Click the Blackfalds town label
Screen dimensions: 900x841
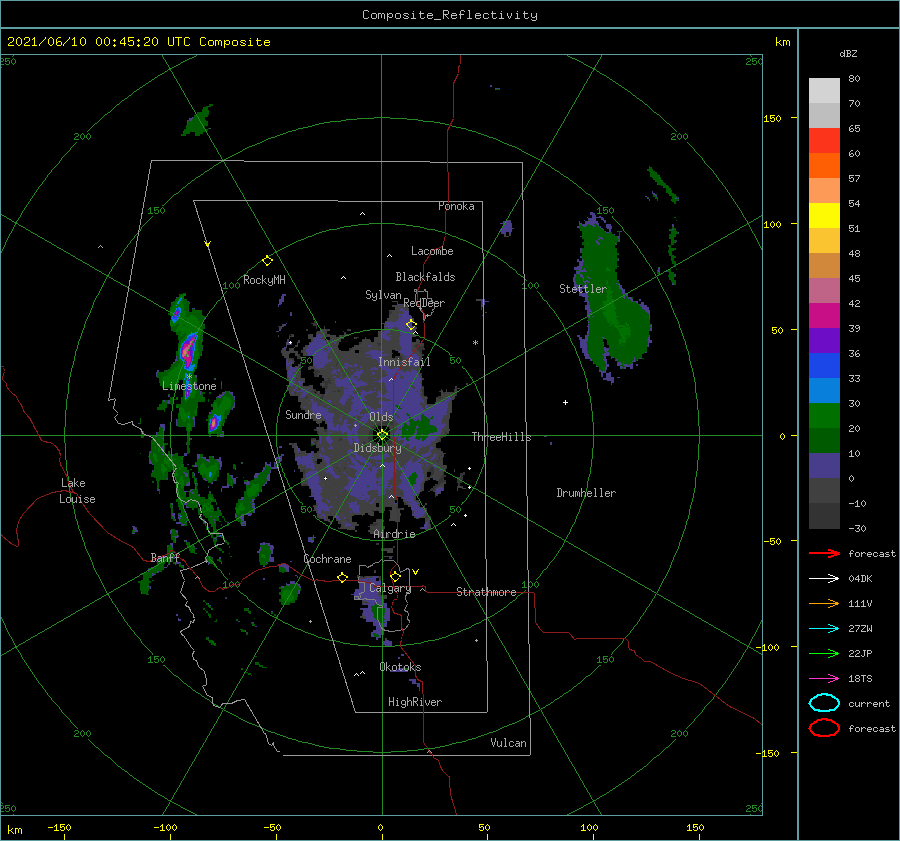click(425, 277)
